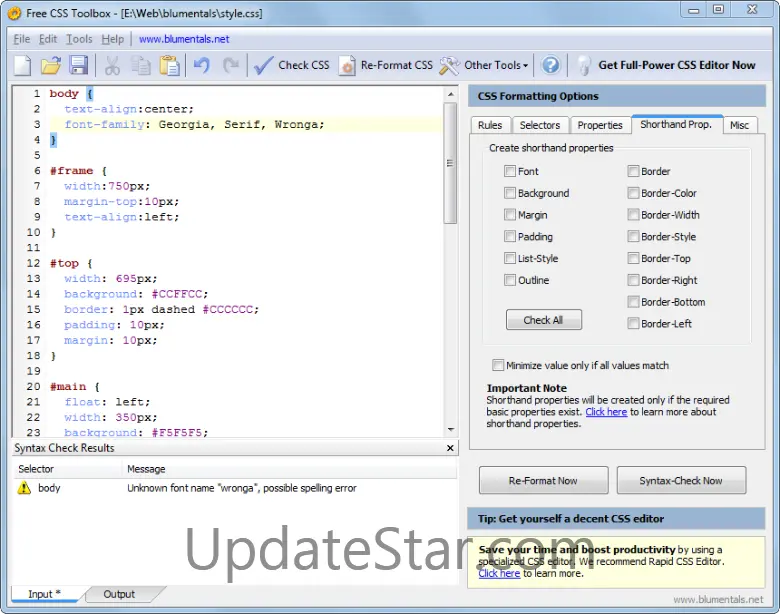Screen dimensions: 780x614
Task: Paste from clipboard icon
Action: tap(170, 65)
